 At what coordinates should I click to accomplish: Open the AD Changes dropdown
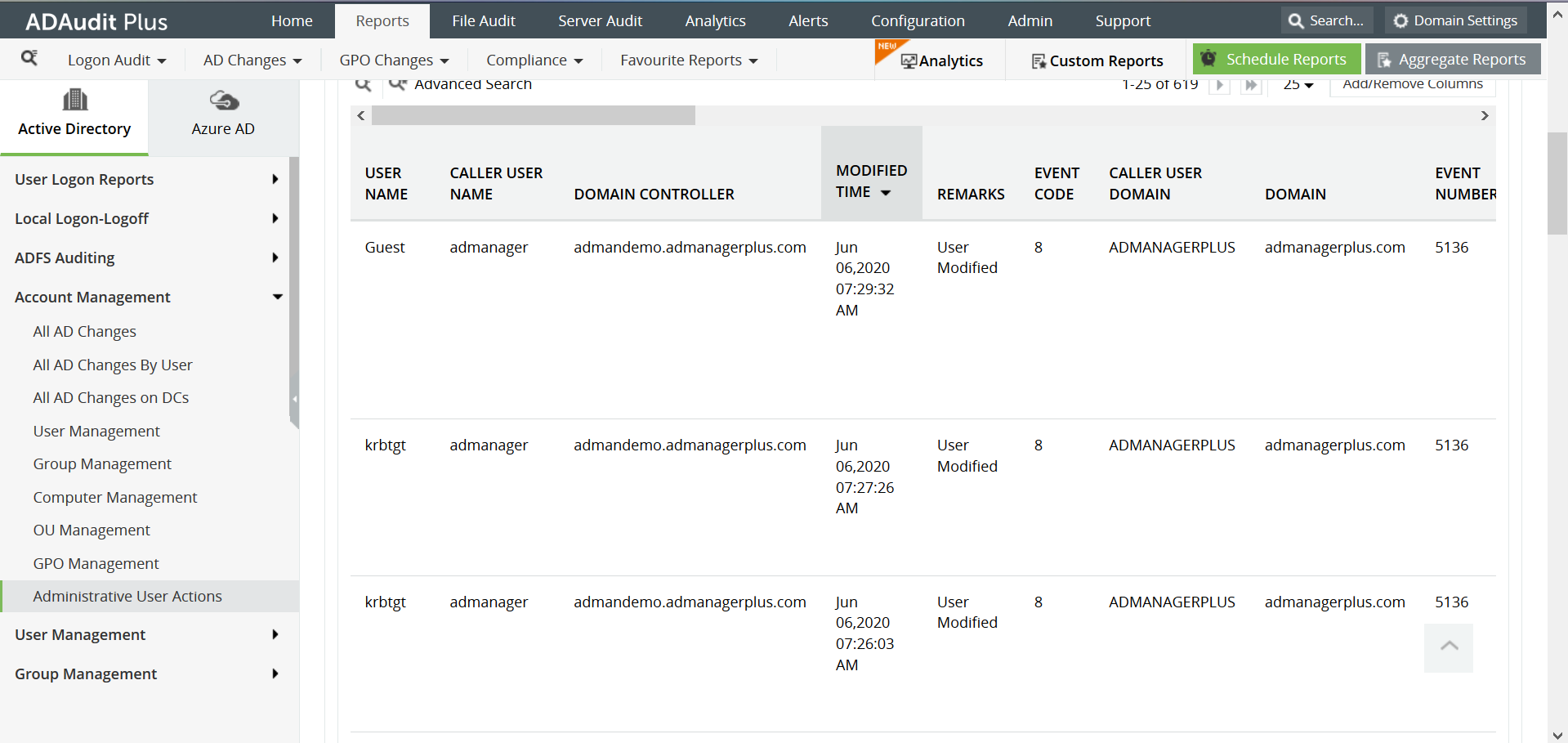252,60
